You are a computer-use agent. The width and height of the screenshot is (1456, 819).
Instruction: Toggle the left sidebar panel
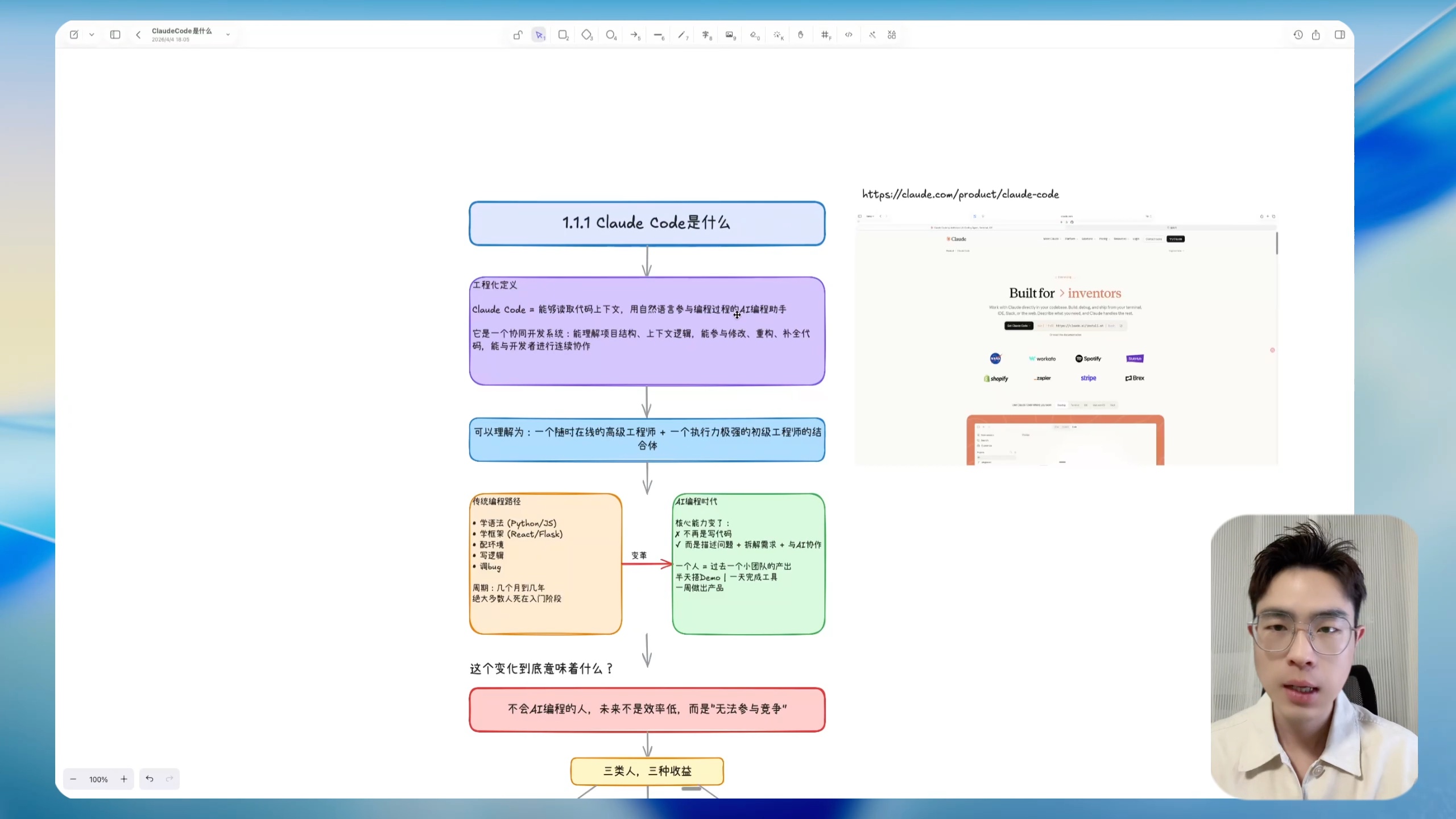[x=115, y=35]
